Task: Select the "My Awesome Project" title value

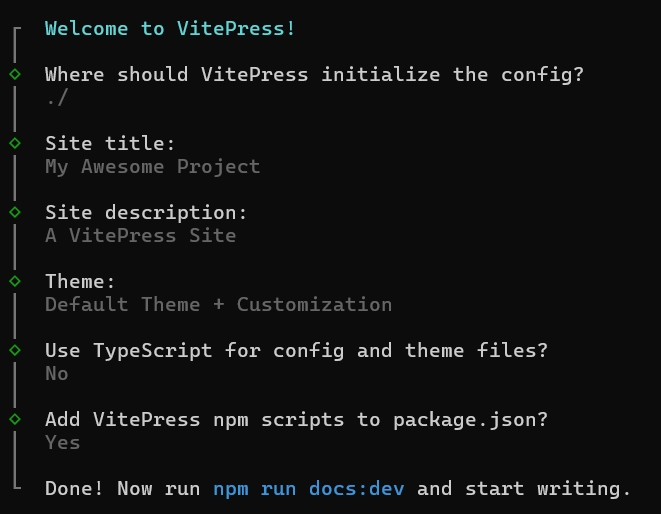Action: (x=152, y=167)
